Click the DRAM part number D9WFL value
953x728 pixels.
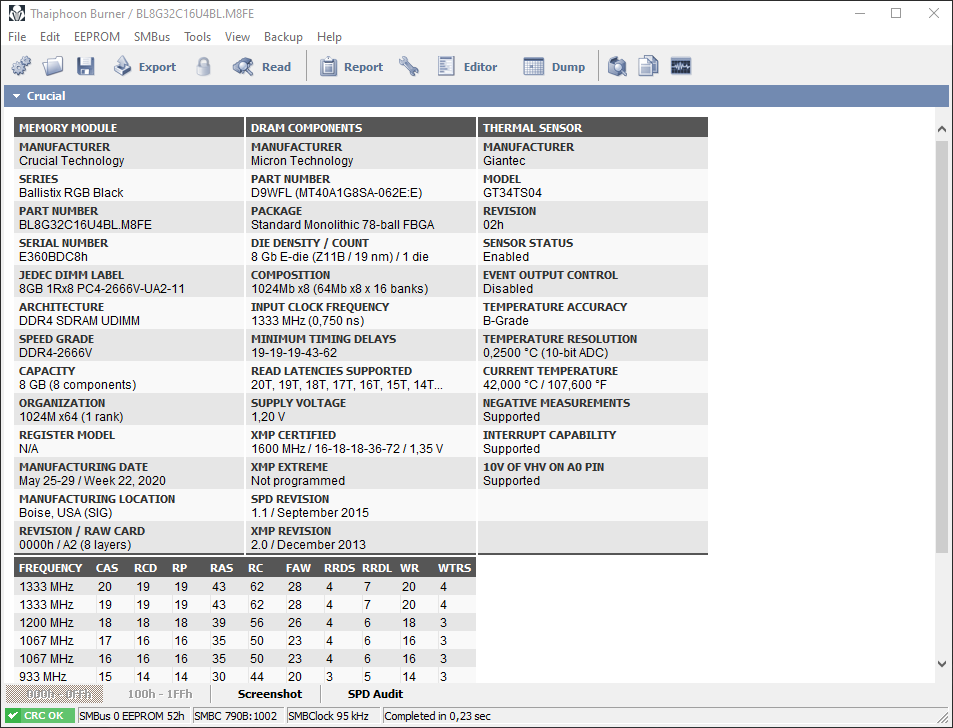tap(336, 193)
